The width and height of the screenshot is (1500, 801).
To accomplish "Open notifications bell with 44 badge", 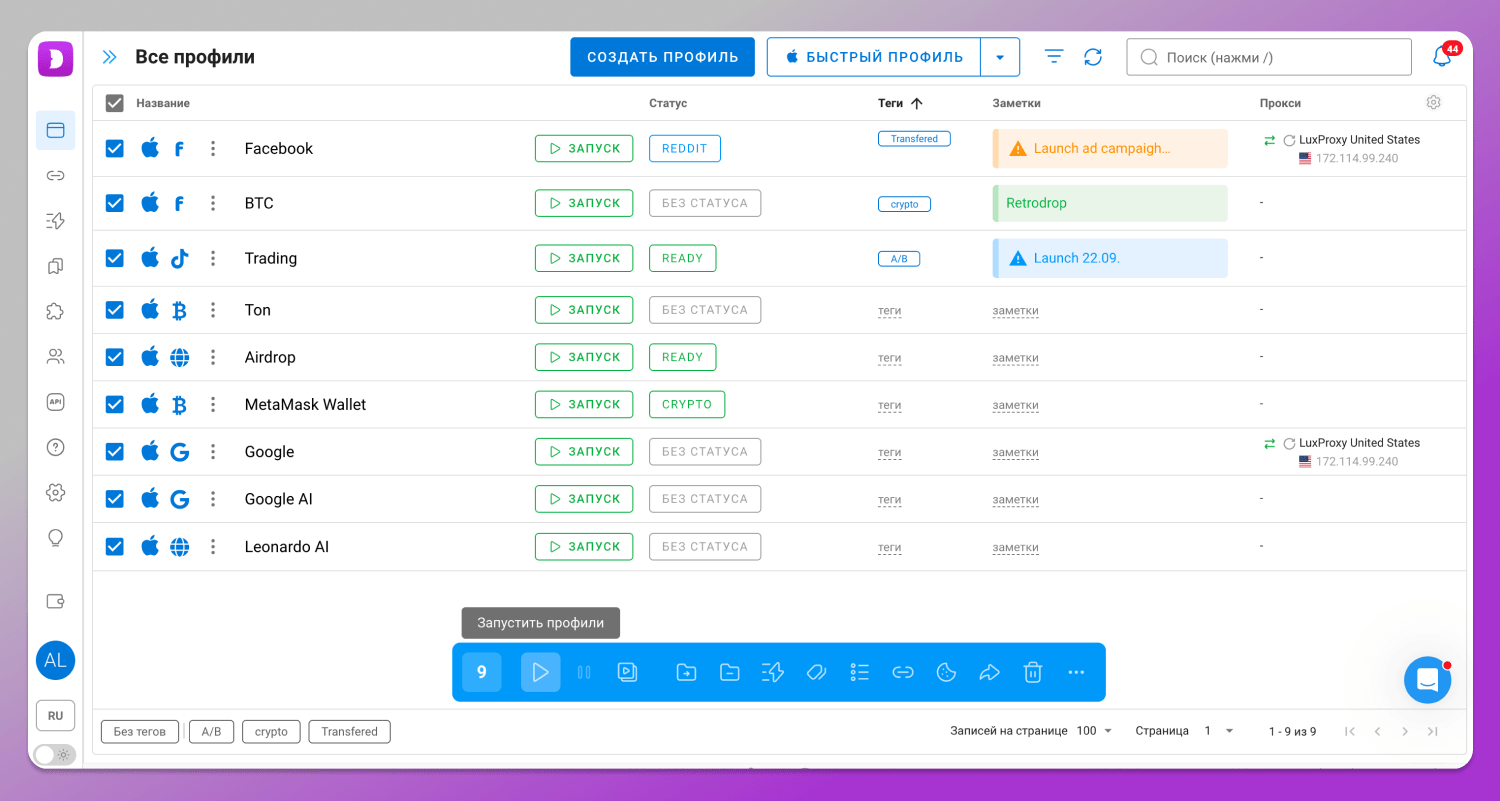I will [1442, 57].
